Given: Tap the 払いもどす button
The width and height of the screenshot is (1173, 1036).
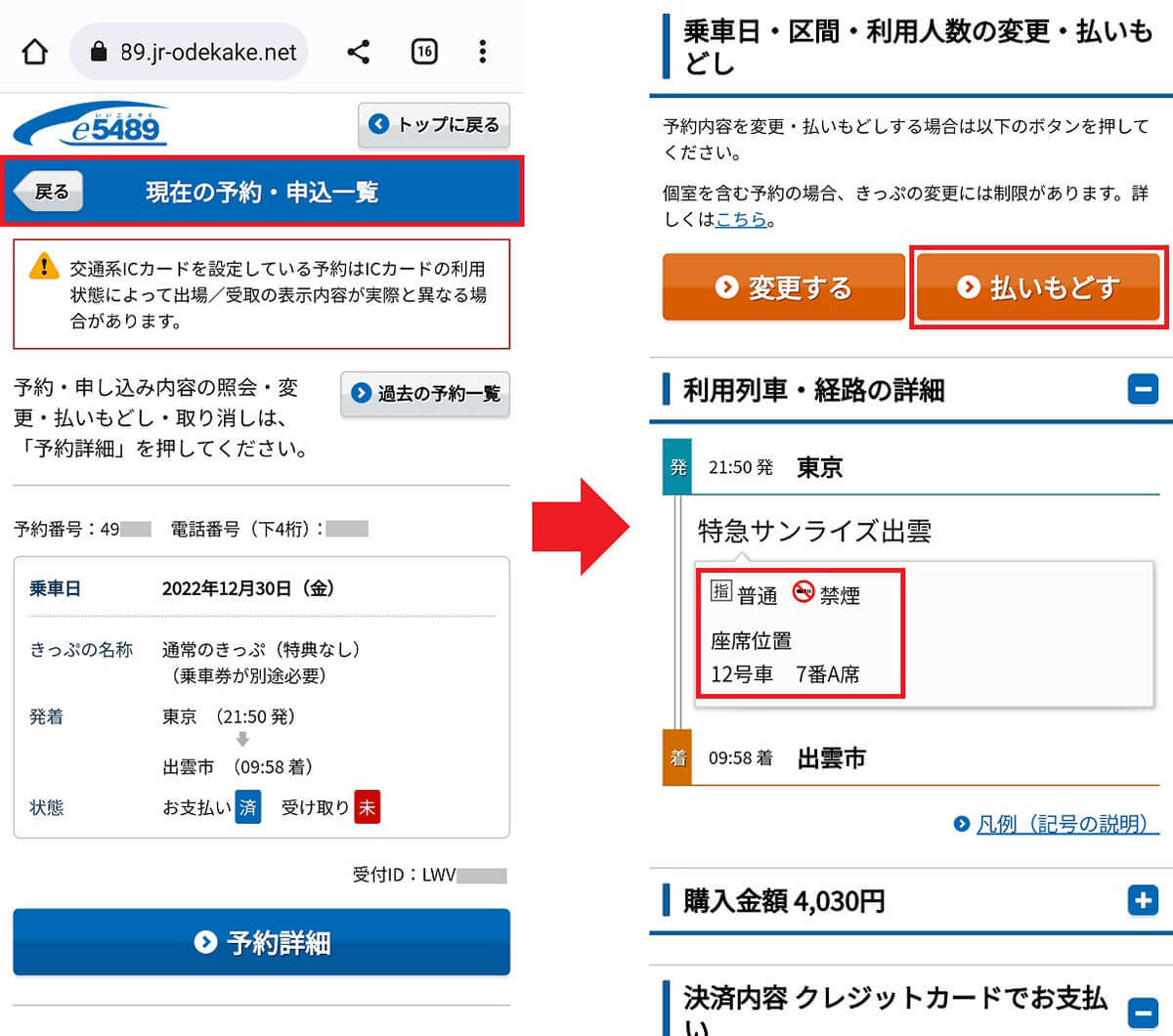Looking at the screenshot, I should tap(1038, 287).
